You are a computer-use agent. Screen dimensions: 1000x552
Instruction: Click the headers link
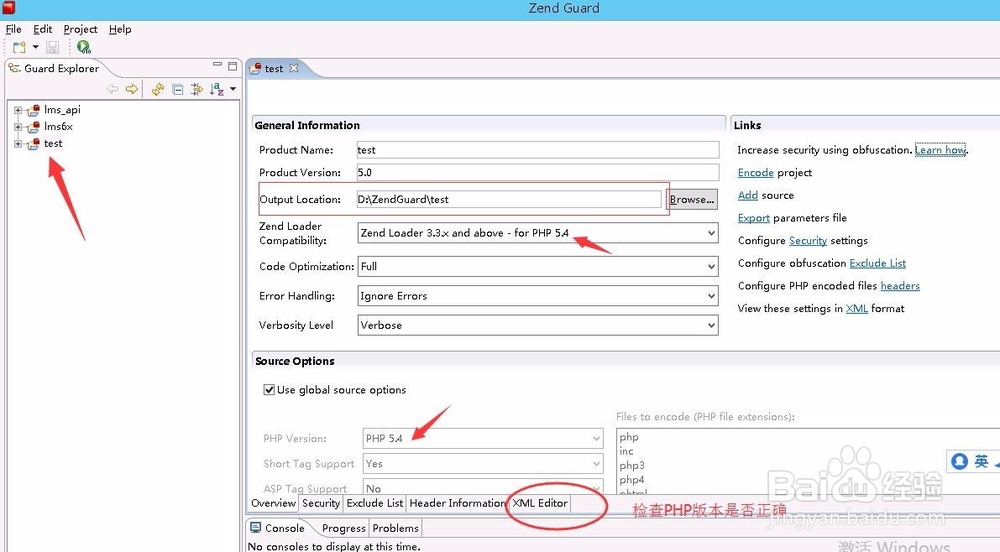click(900, 286)
